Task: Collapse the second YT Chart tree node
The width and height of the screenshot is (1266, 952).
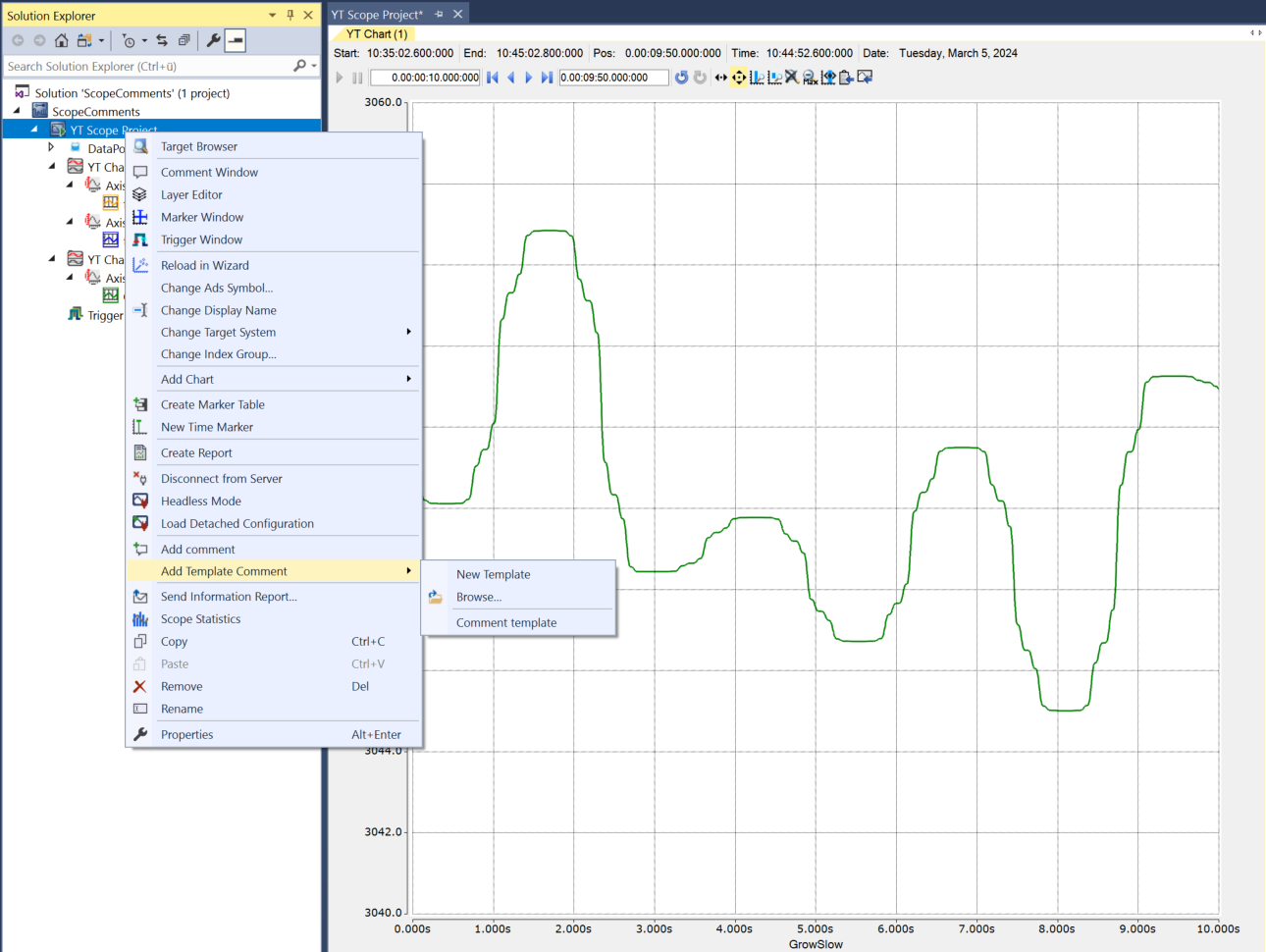Action: click(x=52, y=258)
